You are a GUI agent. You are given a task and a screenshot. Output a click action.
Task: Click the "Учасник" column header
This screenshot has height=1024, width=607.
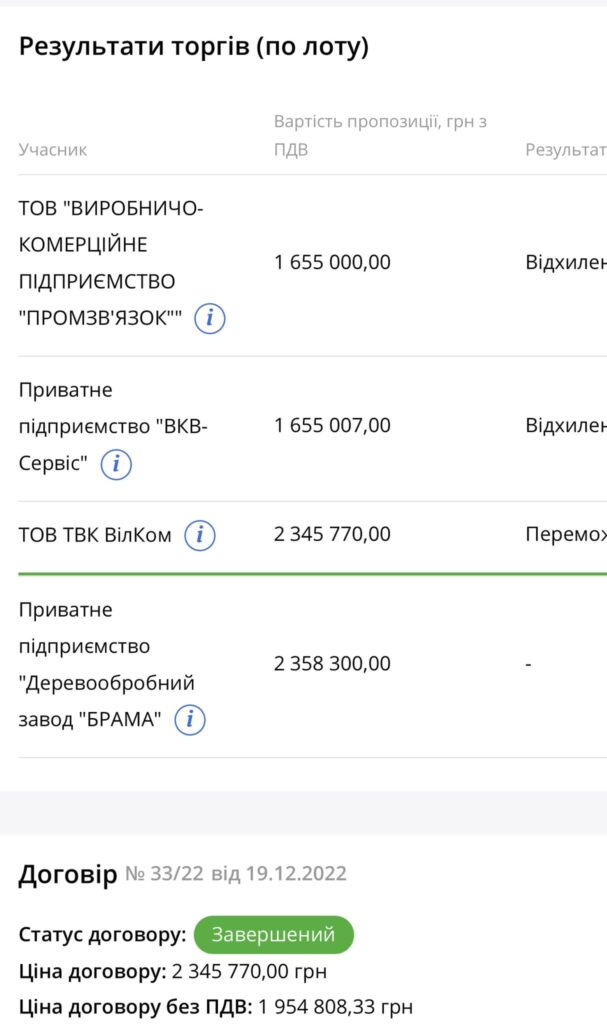(x=53, y=150)
